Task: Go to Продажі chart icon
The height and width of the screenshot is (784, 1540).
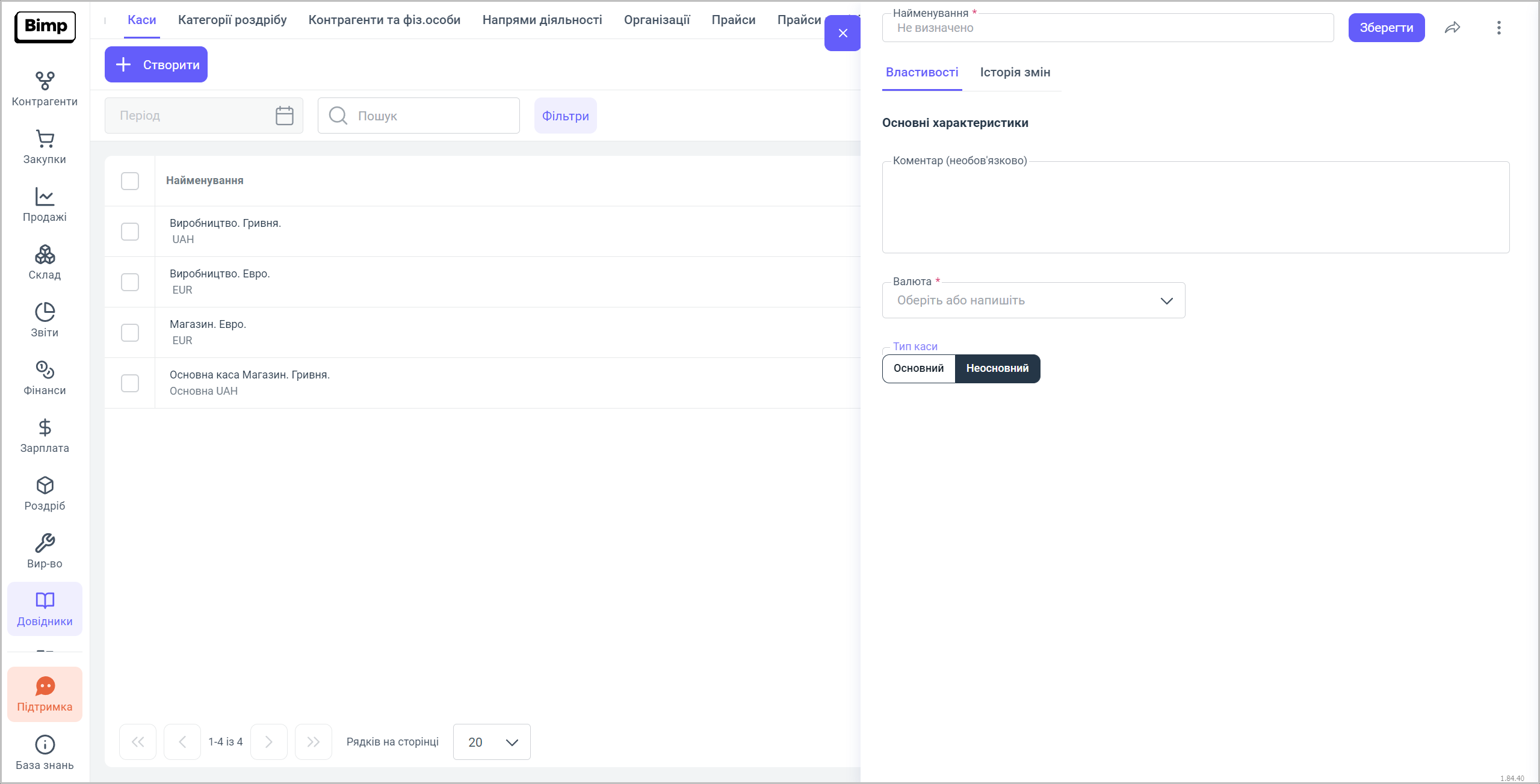Action: [x=45, y=197]
